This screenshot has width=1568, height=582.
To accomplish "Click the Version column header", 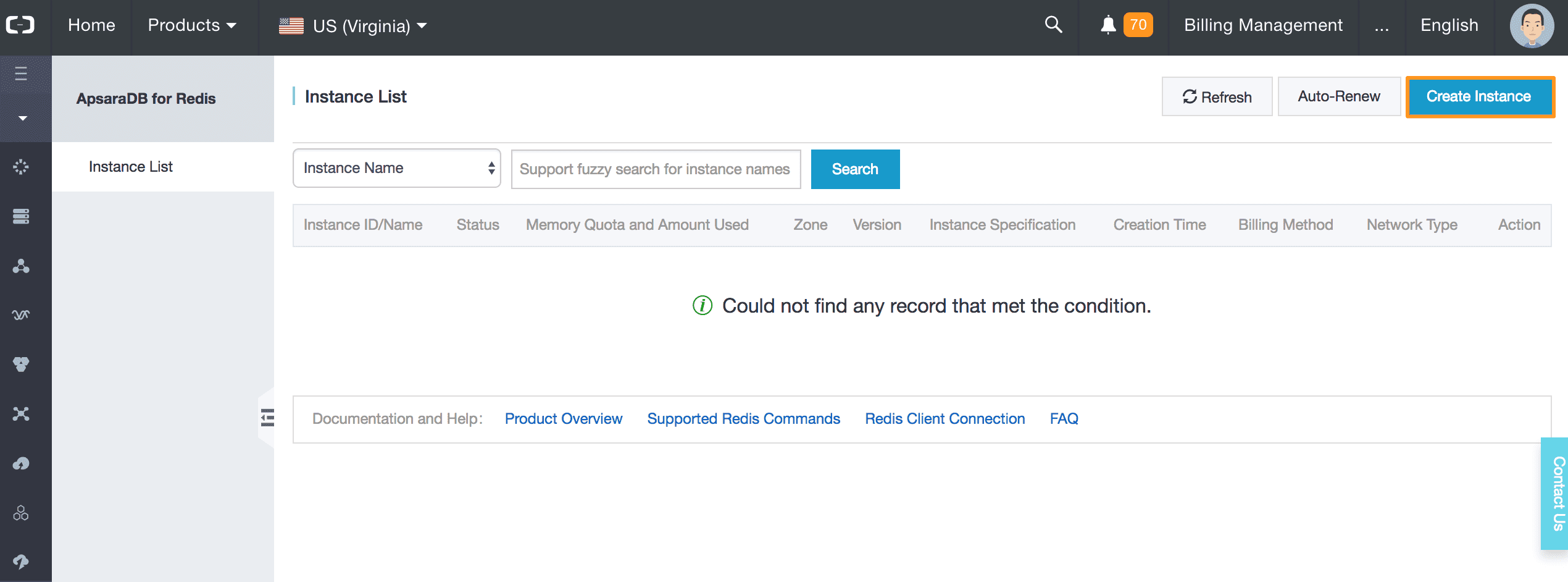I will click(877, 225).
